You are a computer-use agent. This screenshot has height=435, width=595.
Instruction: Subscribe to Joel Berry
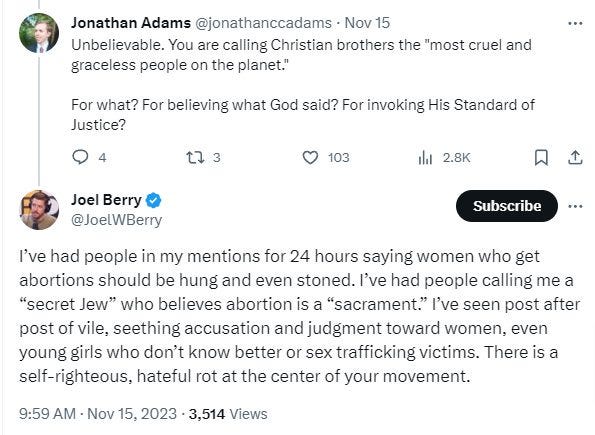coord(507,206)
